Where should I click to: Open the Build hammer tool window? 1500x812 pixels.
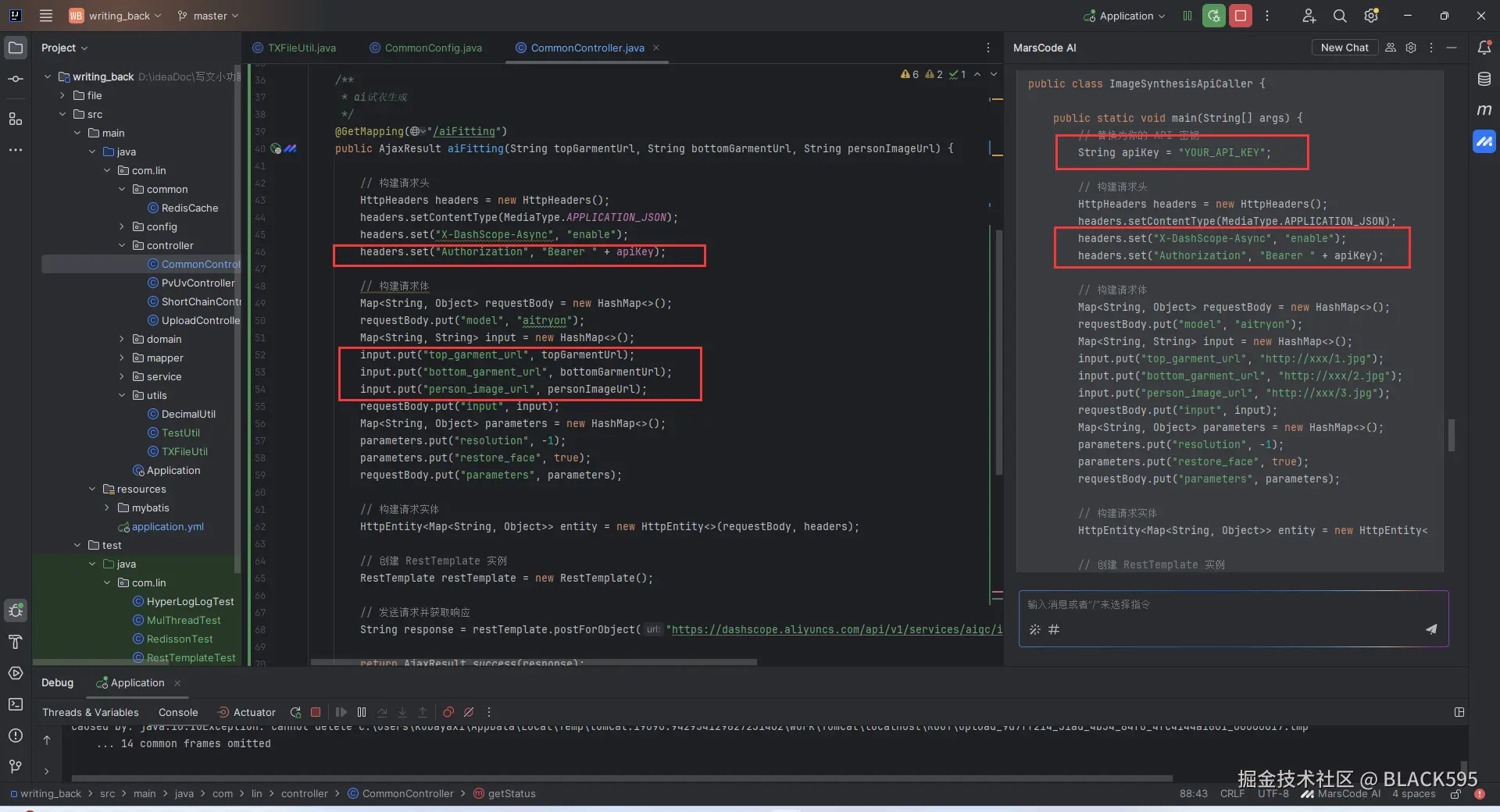pyautogui.click(x=16, y=642)
